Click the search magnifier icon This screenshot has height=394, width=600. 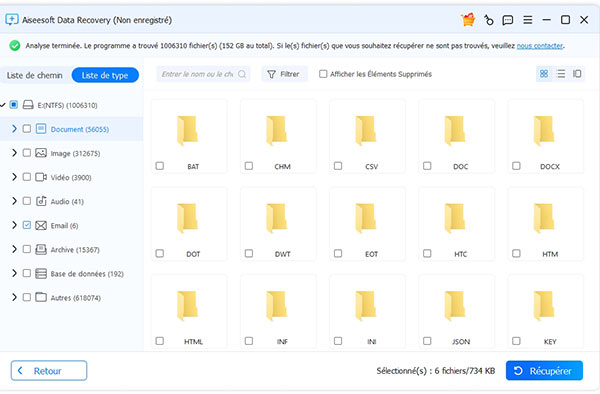(242, 74)
